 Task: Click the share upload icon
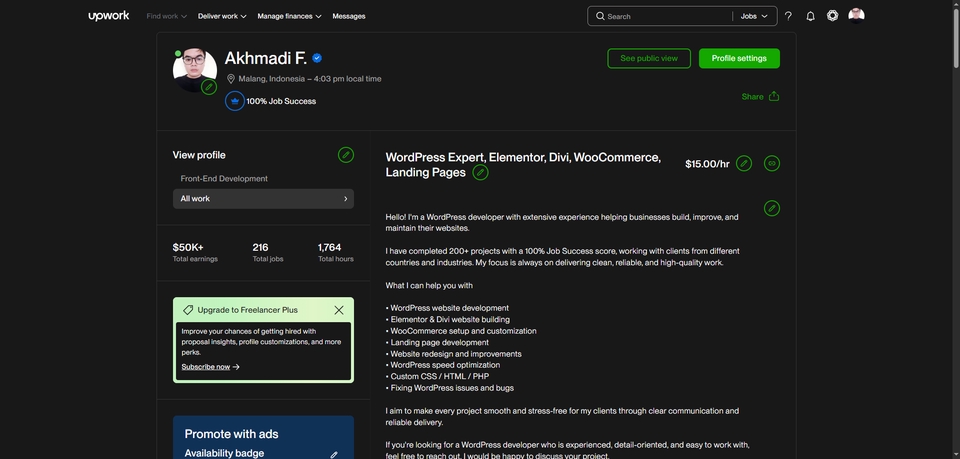point(774,96)
